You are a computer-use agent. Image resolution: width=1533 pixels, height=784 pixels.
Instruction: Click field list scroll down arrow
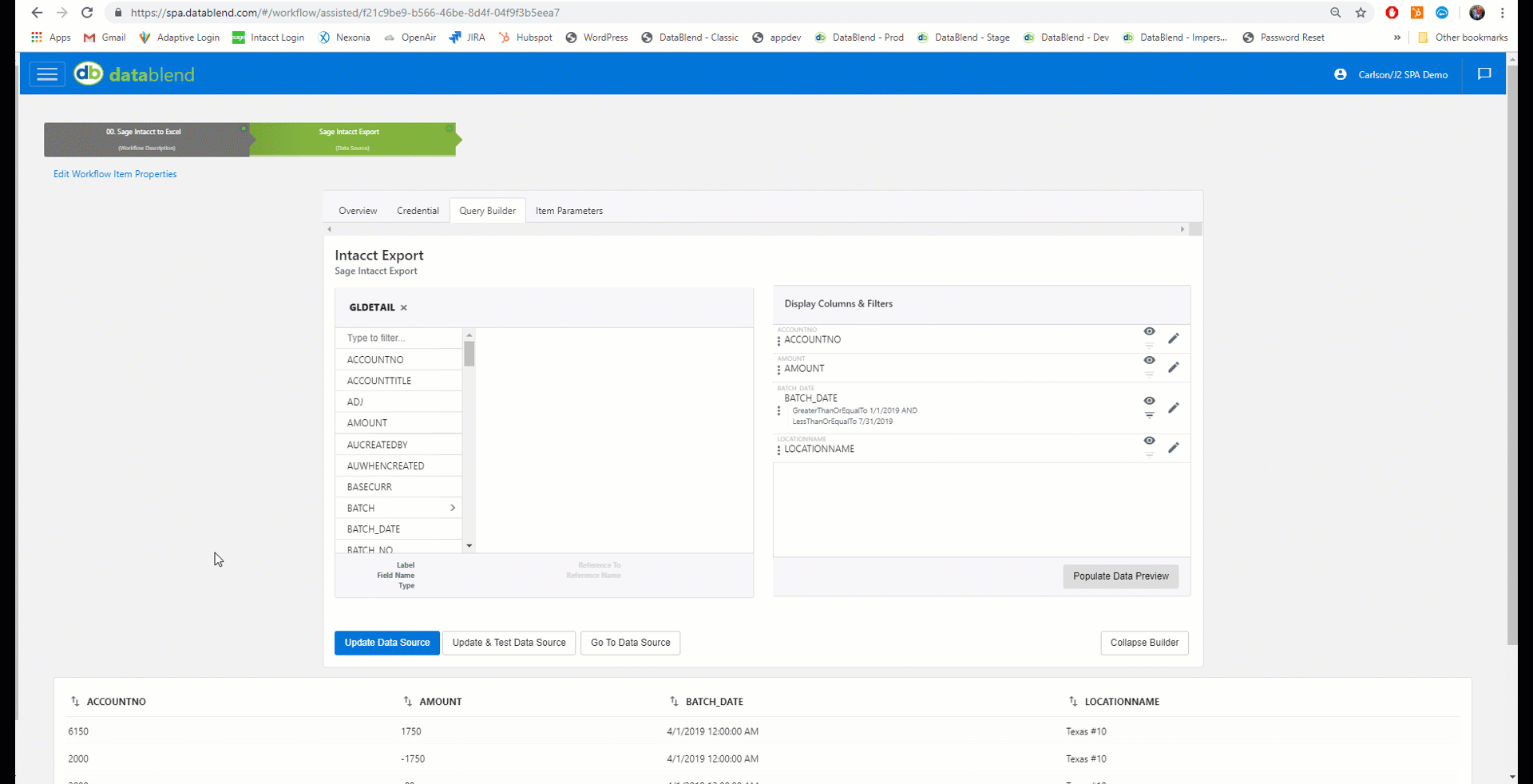(469, 546)
